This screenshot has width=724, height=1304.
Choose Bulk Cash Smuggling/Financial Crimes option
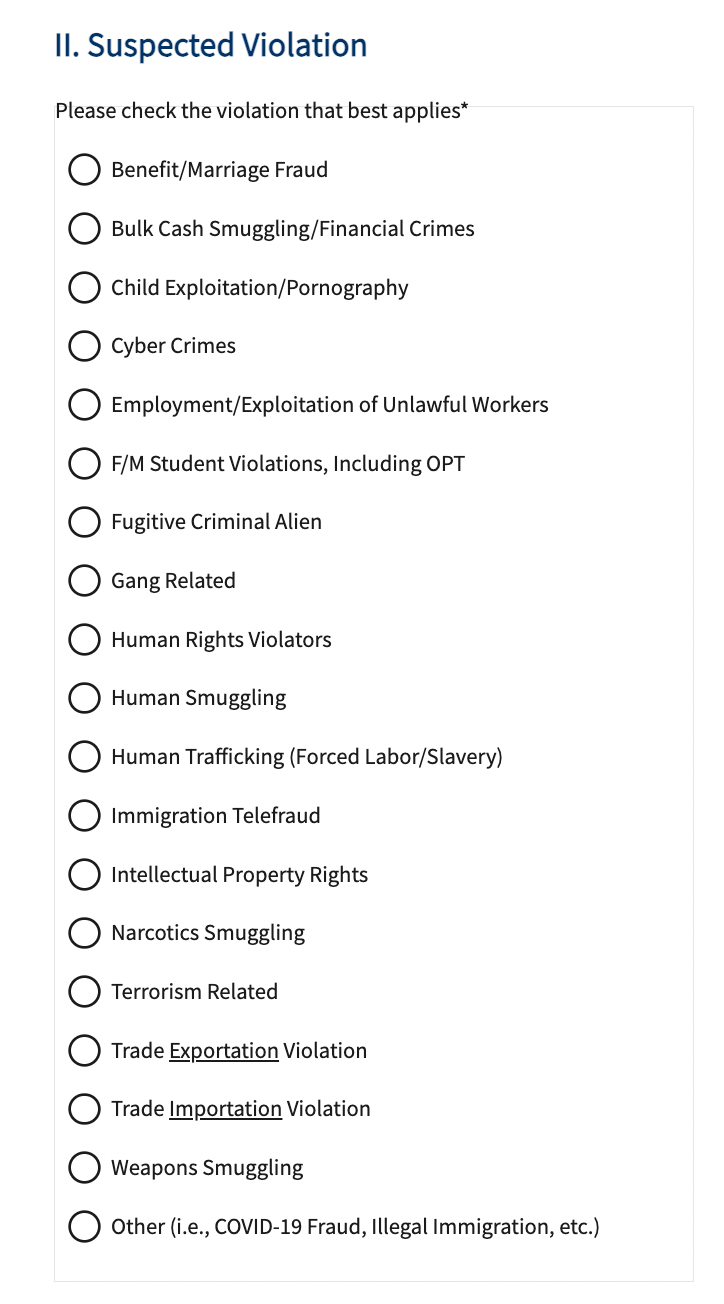click(84, 229)
